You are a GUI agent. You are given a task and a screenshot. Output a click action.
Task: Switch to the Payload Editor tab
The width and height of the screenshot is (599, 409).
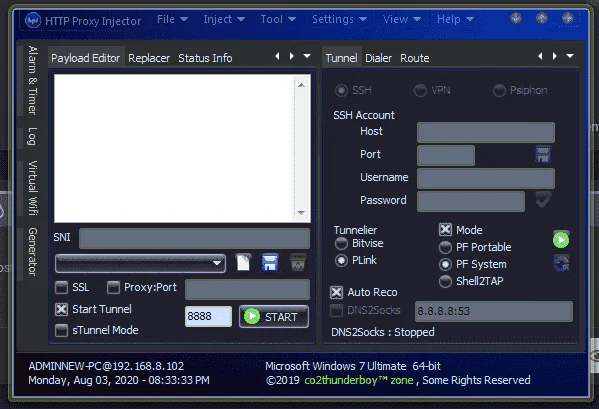[x=86, y=58]
